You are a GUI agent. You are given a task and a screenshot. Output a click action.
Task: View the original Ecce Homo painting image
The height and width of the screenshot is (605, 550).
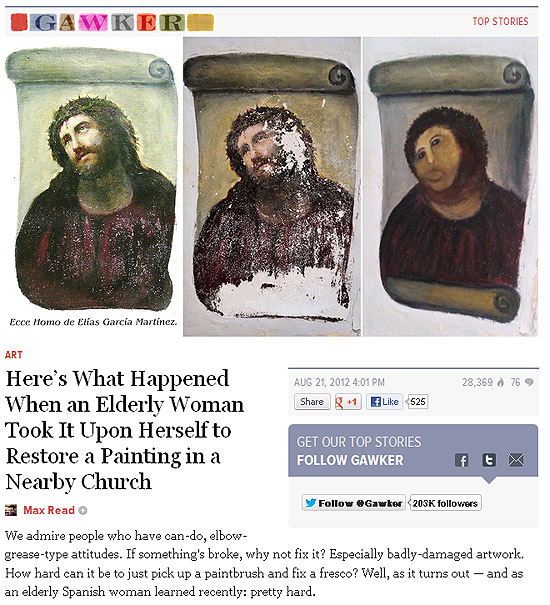[92, 179]
